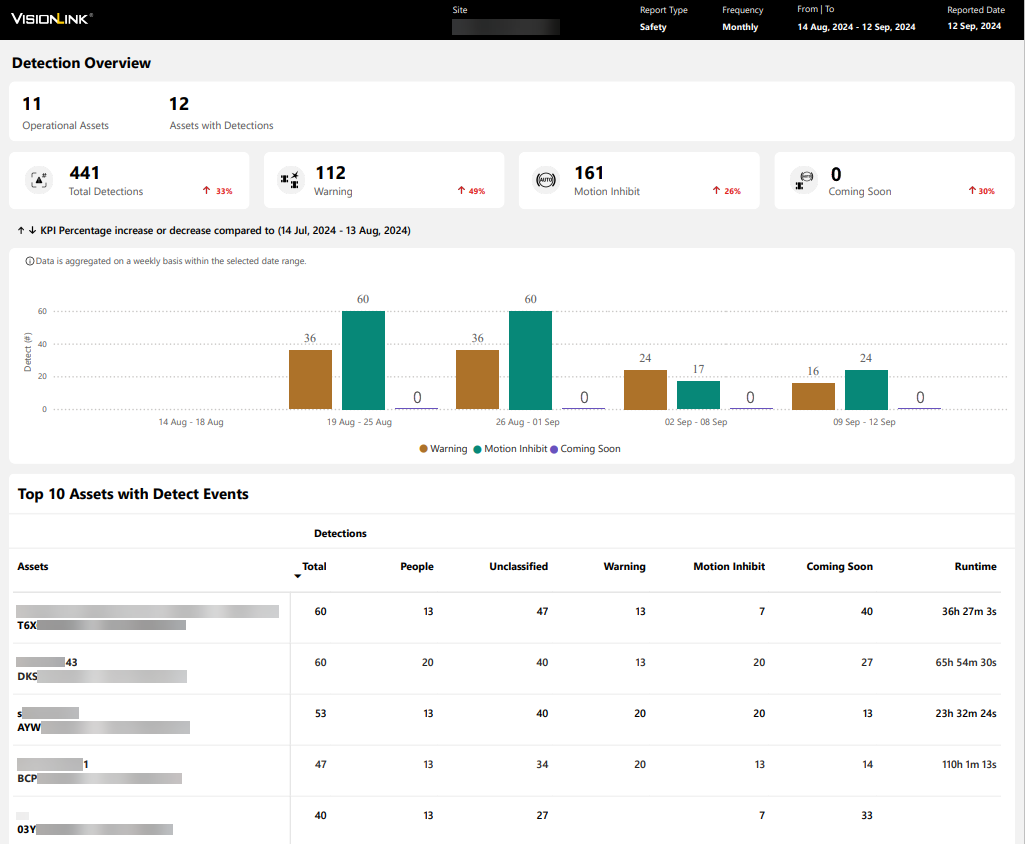
Task: Click the VisionLink logo
Action: tap(52, 19)
